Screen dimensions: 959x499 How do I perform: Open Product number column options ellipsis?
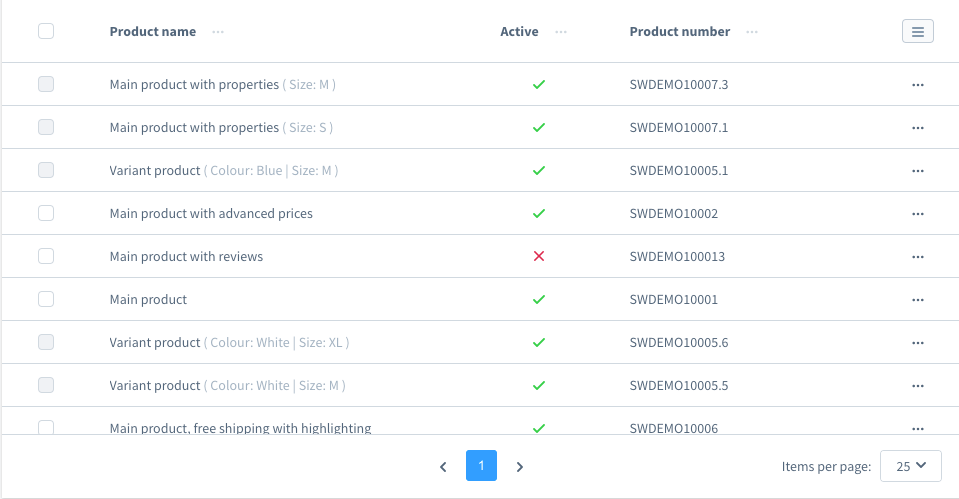[x=752, y=32]
